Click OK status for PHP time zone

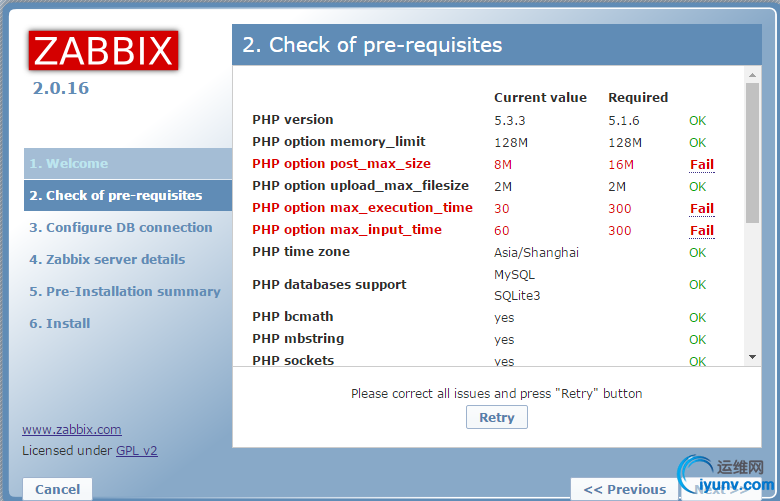[697, 253]
